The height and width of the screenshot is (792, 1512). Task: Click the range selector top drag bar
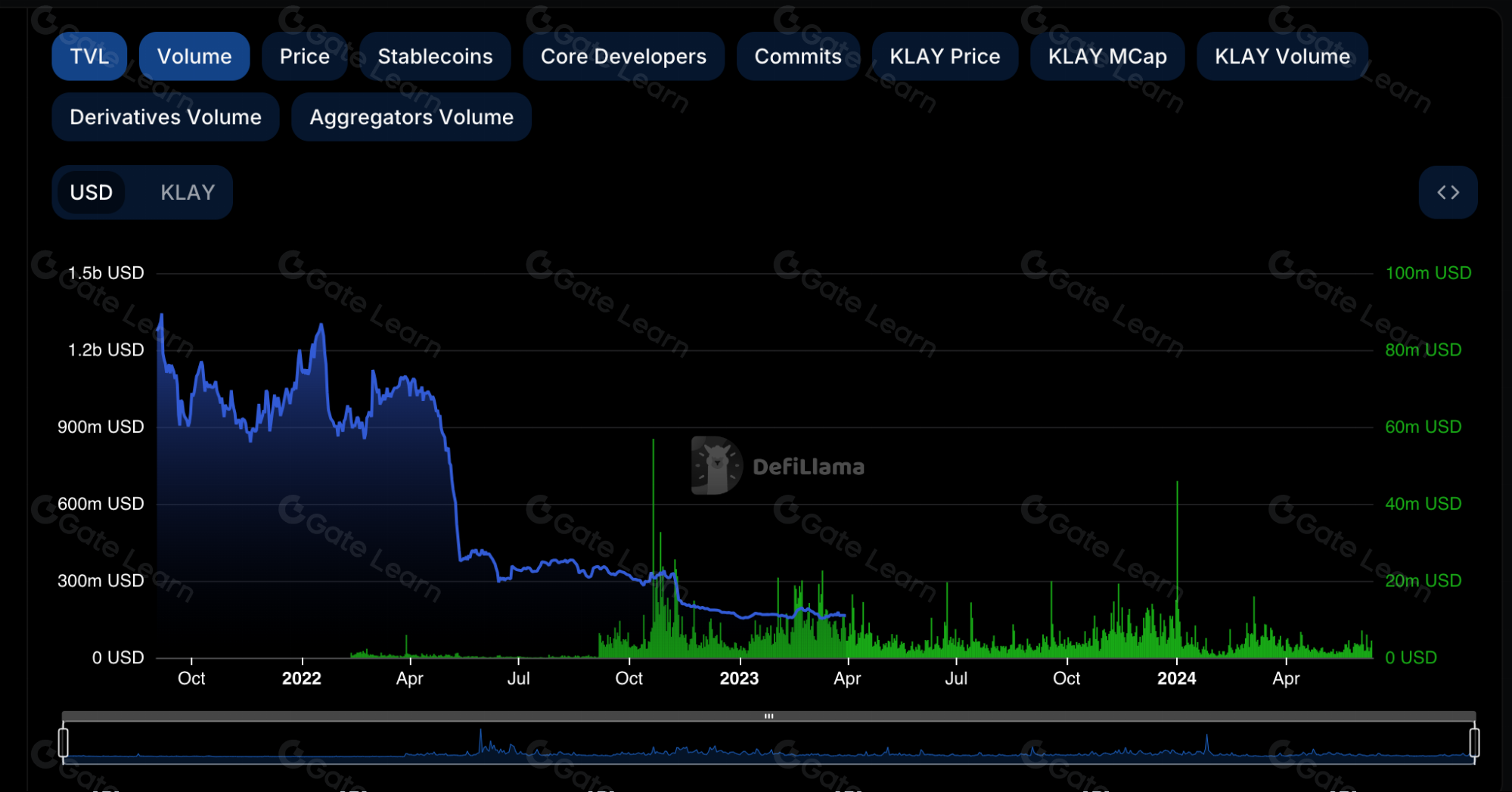tap(768, 716)
